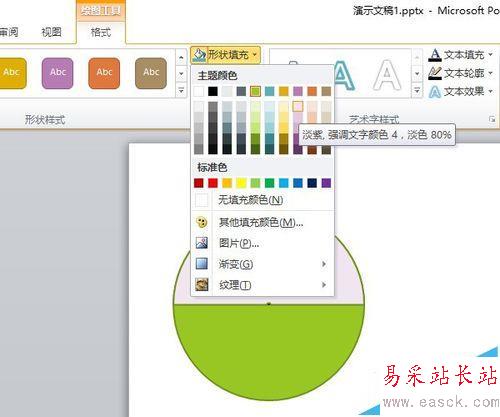Click the Text Effects (文本效果) icon
This screenshot has width=500, height=417.
click(435, 91)
